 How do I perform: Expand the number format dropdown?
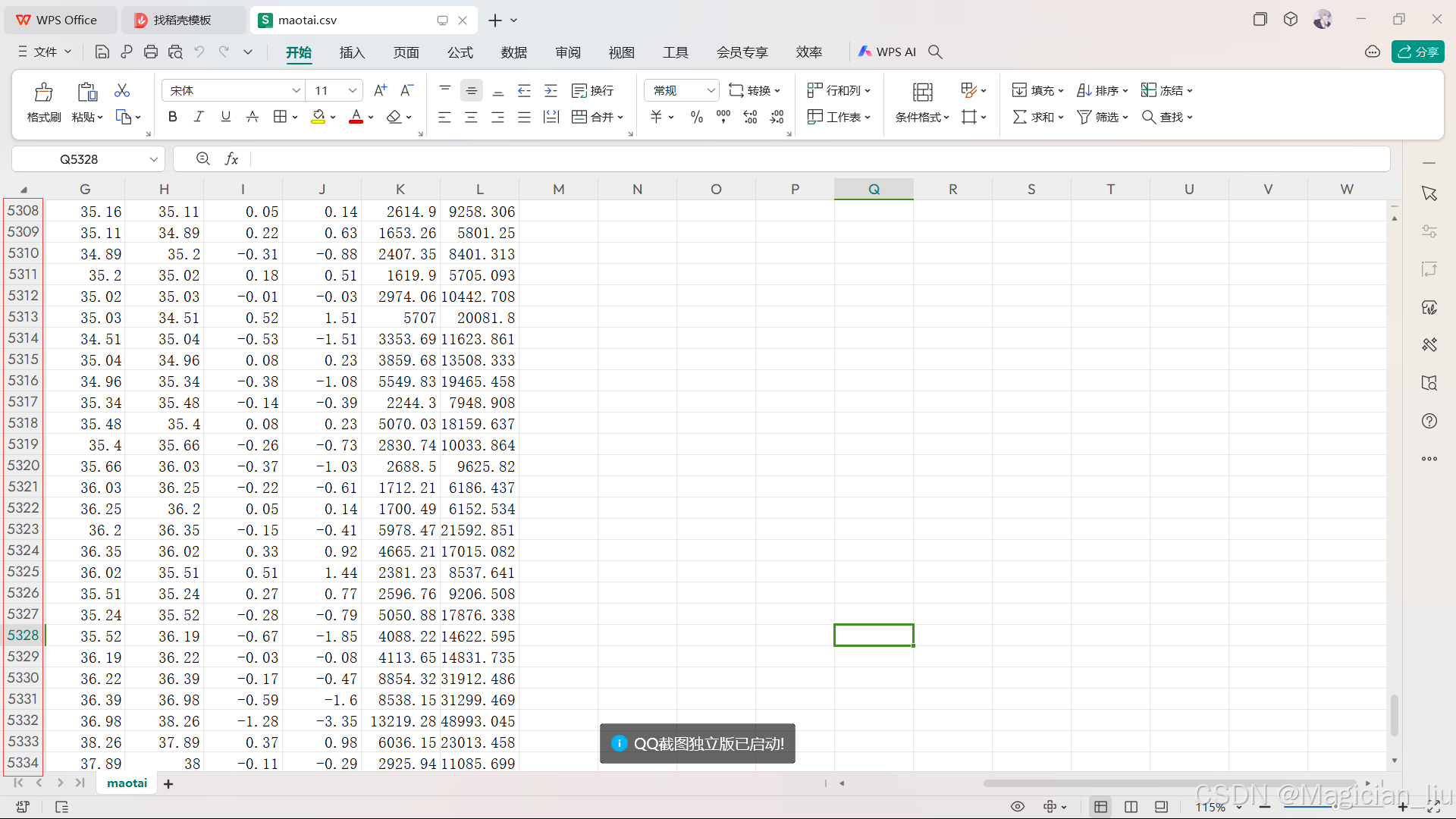tap(711, 90)
